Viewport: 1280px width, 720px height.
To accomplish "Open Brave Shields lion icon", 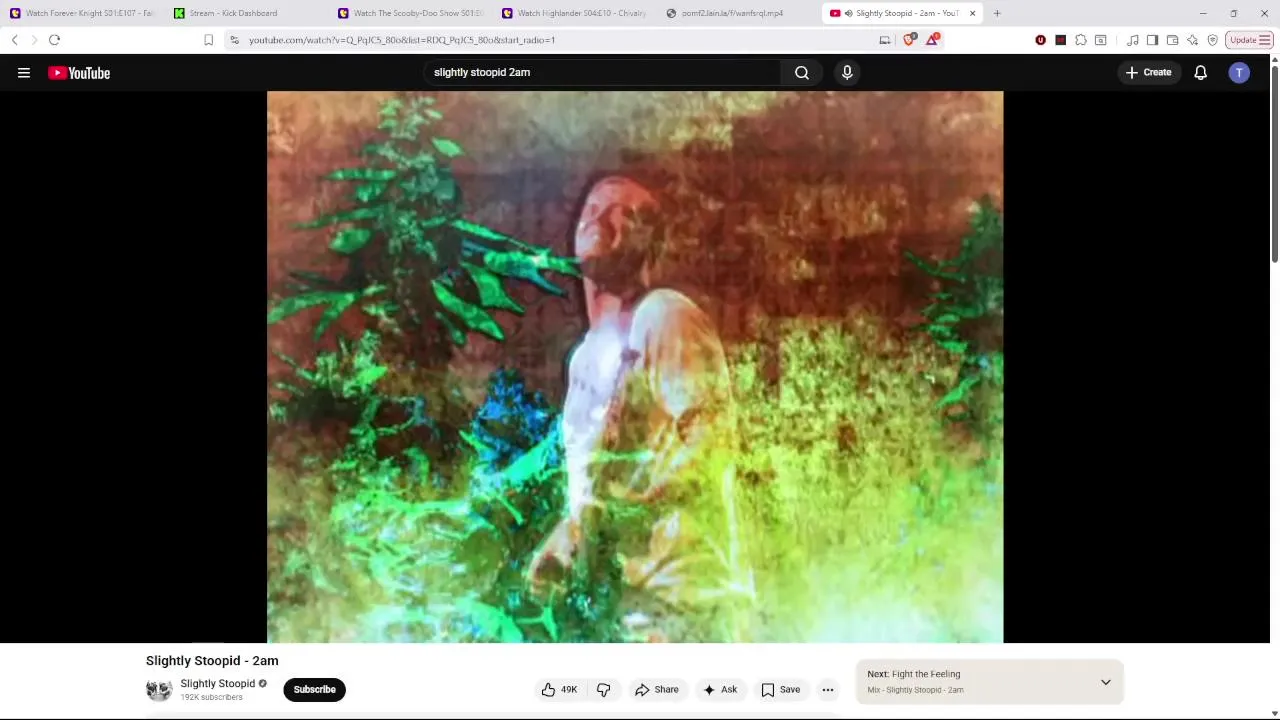I will click(x=909, y=40).
